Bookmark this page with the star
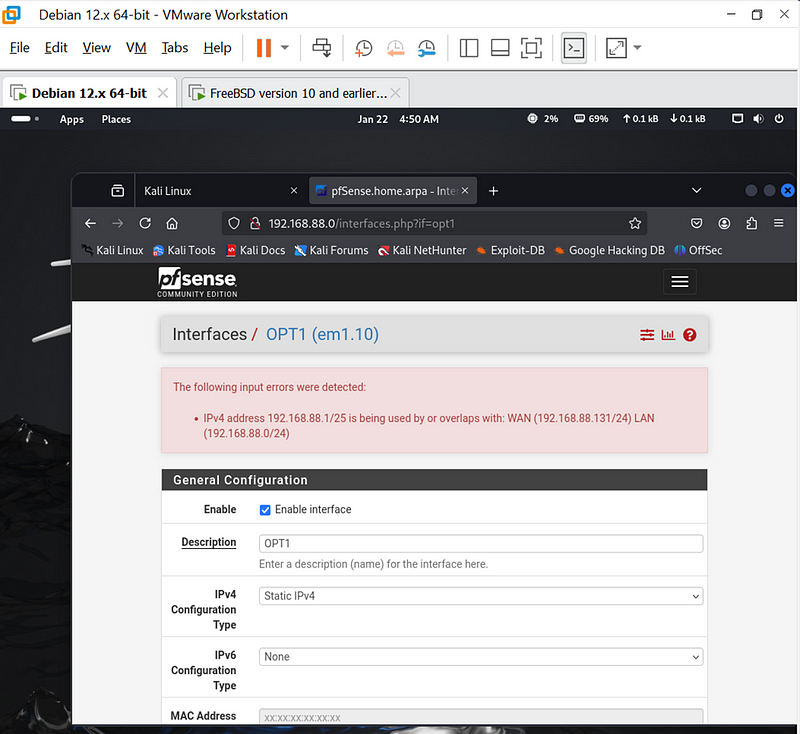 coord(635,223)
